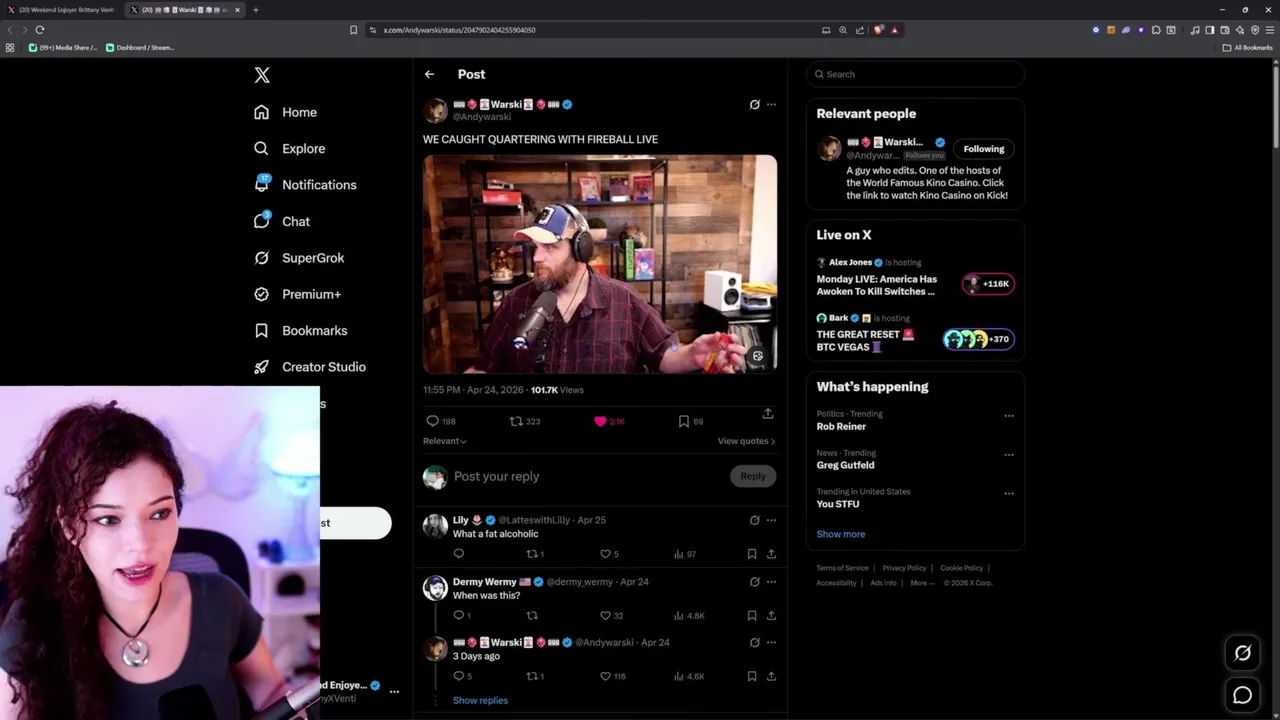Open more options on main post
Viewport: 1280px width, 720px height.
coord(771,104)
